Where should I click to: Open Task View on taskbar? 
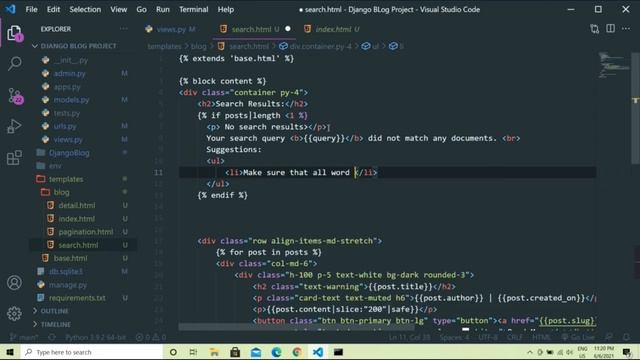point(193,352)
